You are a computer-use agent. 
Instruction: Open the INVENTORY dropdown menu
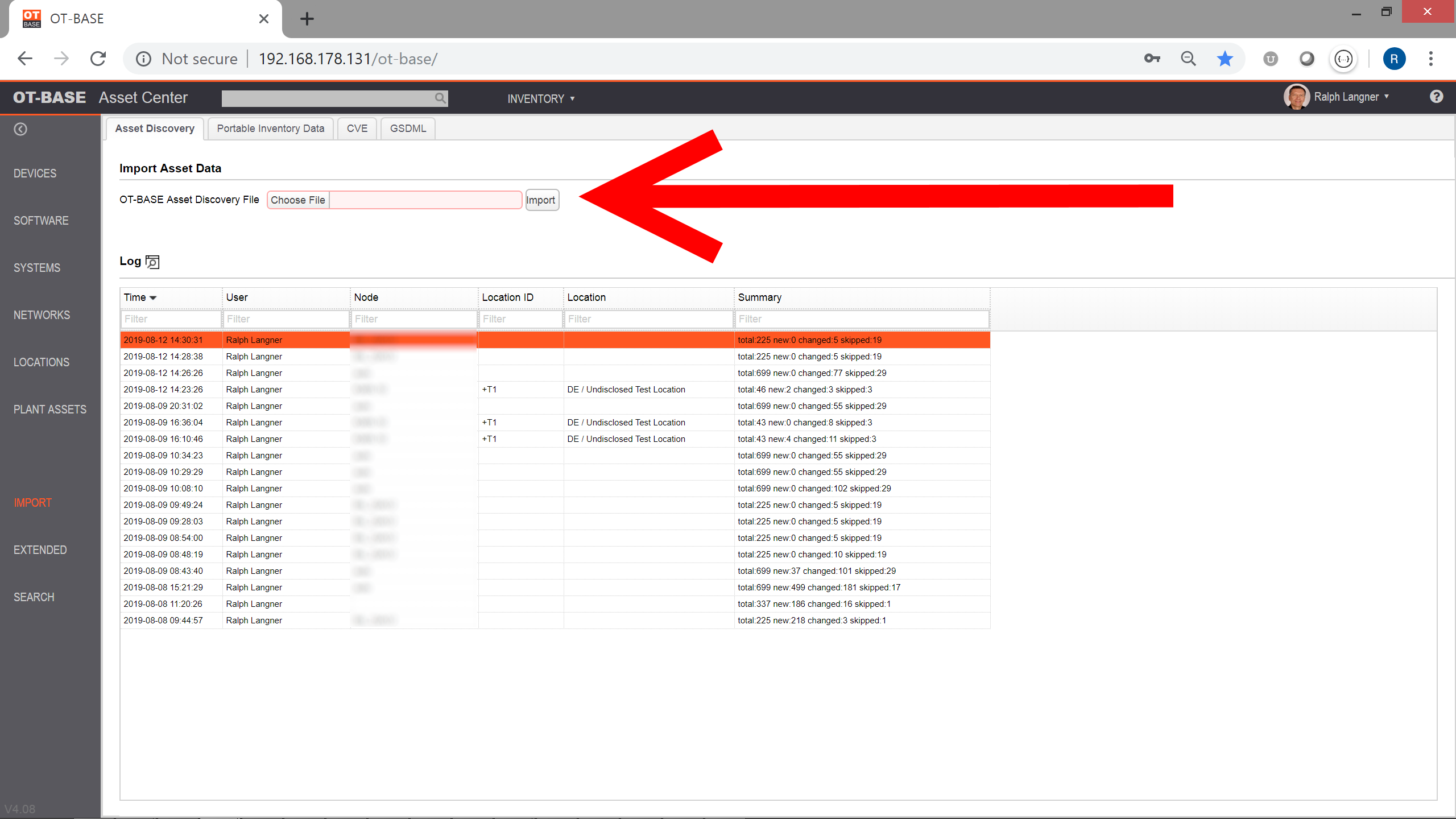541,98
